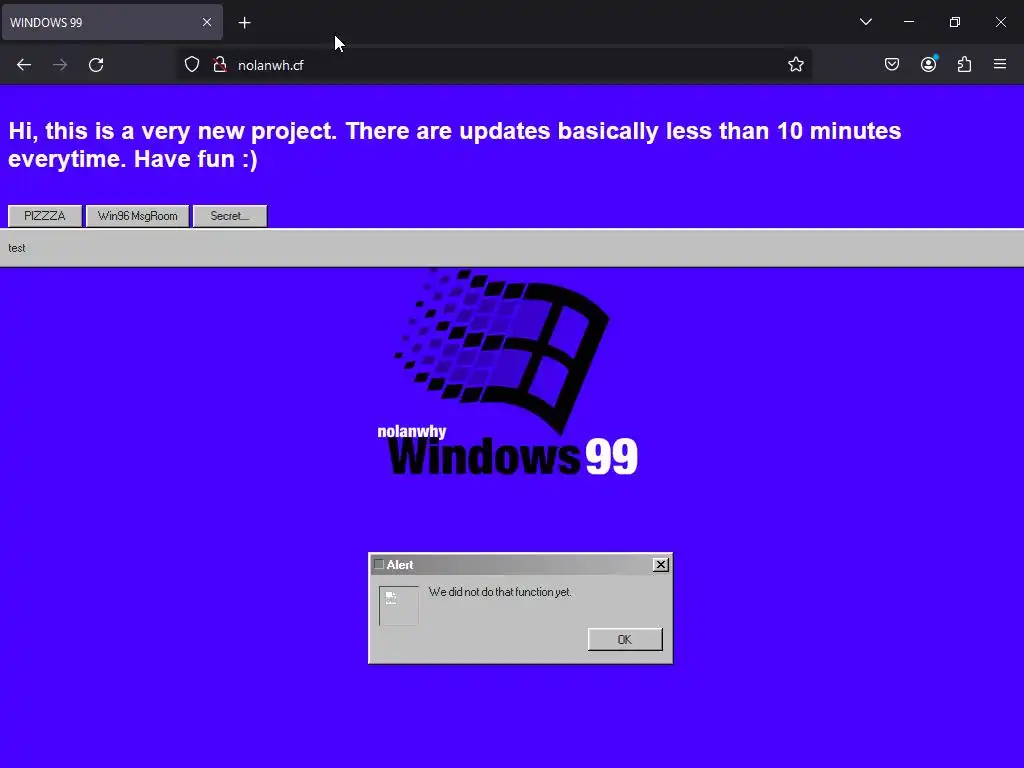Minimize the Firefox window
This screenshot has height=768, width=1024.
[x=909, y=22]
